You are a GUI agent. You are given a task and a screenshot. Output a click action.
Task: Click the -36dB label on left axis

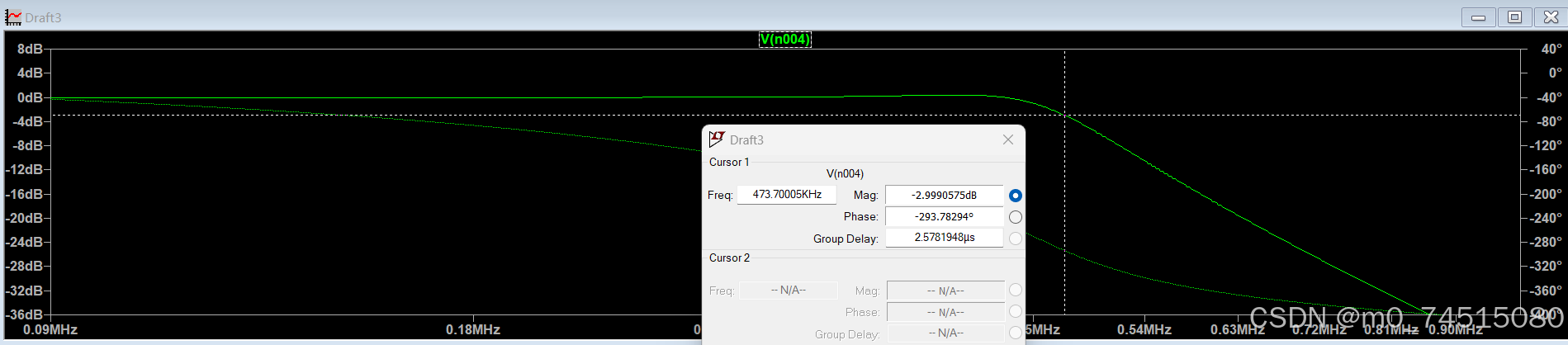click(x=25, y=314)
